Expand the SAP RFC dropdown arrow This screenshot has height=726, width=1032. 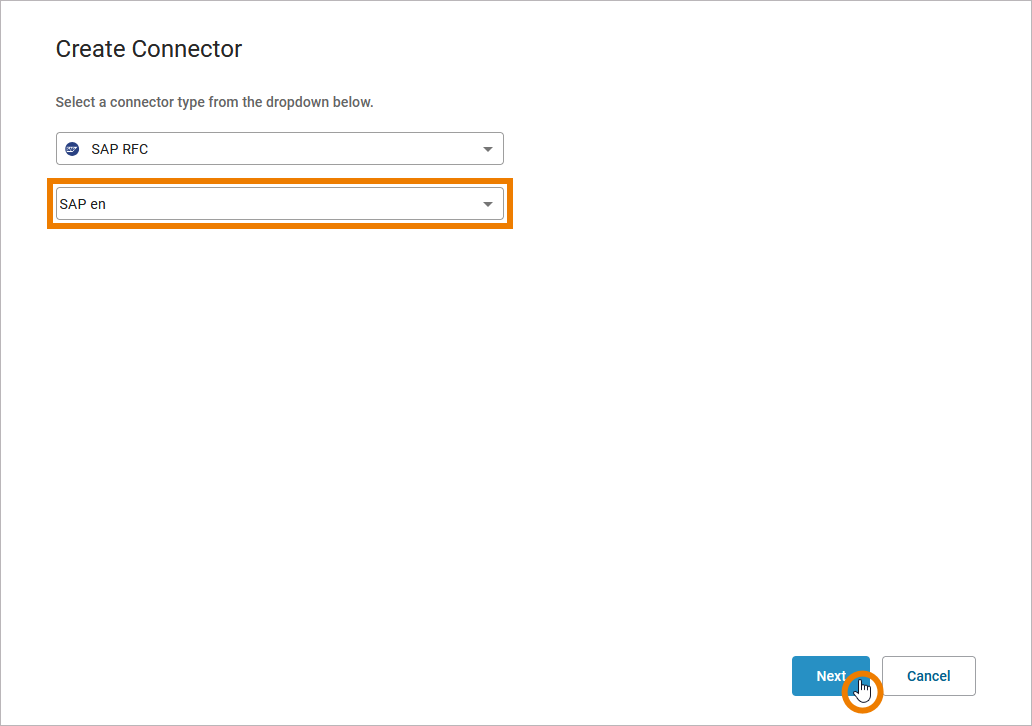[488, 149]
